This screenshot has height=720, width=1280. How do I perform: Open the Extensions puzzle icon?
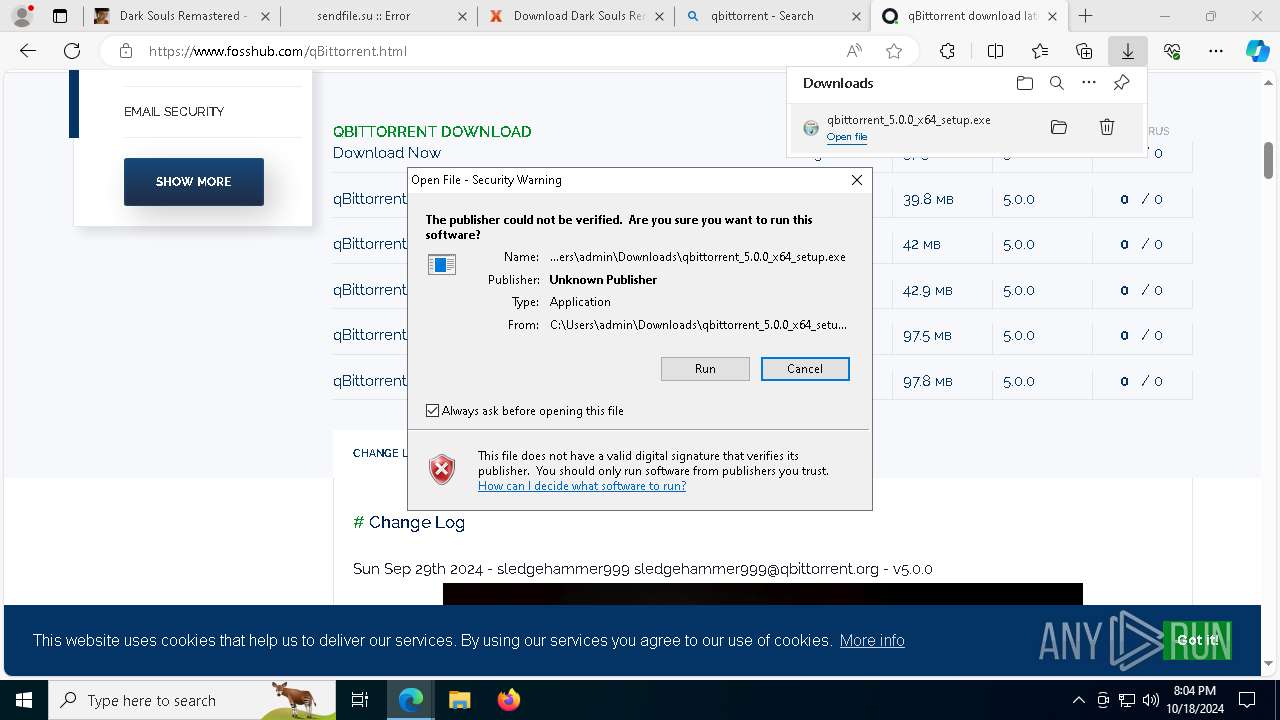pos(947,51)
